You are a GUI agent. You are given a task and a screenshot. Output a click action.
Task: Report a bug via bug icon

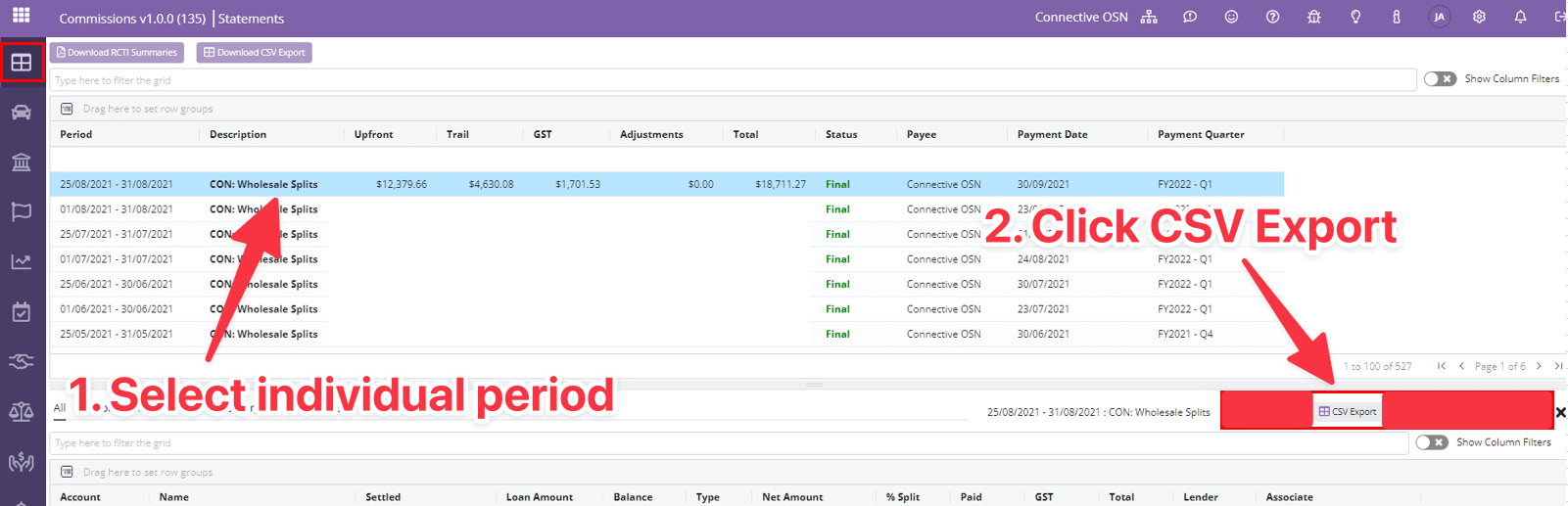click(1314, 17)
